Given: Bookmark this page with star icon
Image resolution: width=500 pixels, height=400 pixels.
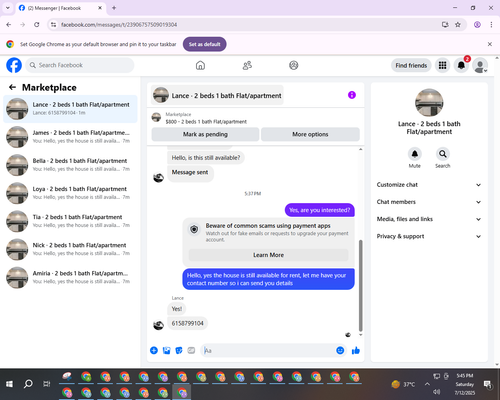Looking at the screenshot, I should tap(458, 25).
